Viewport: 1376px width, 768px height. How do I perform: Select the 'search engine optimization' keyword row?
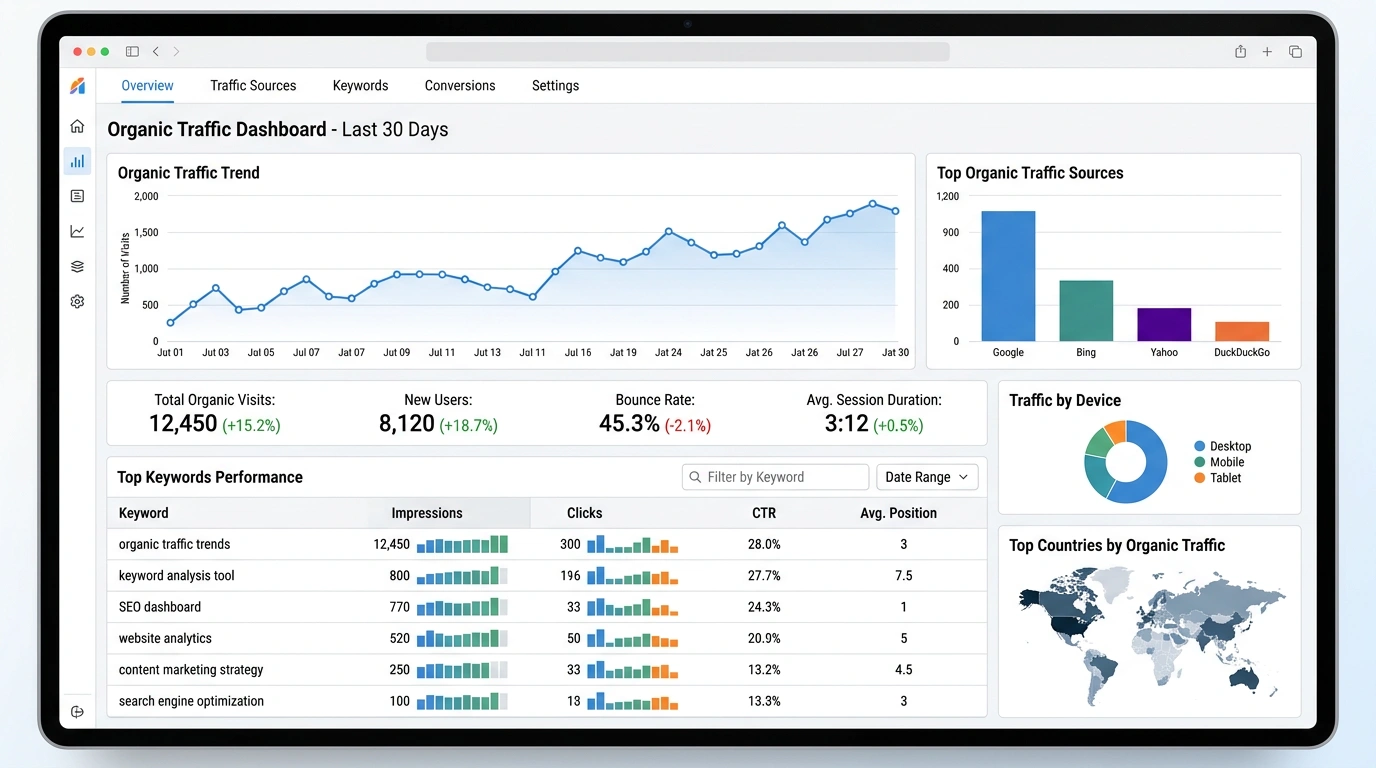pos(547,701)
